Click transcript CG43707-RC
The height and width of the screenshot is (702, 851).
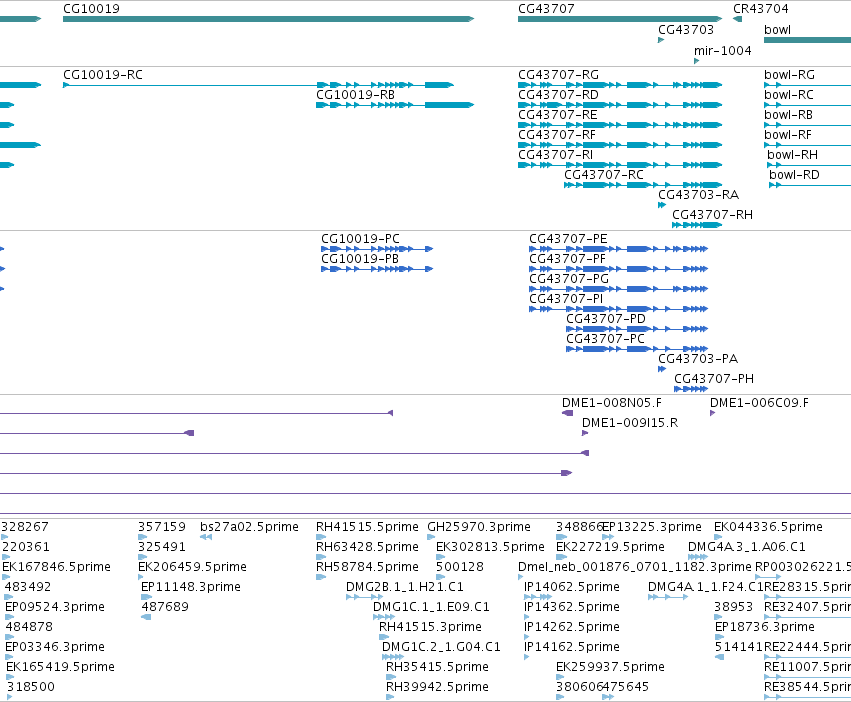coord(643,185)
